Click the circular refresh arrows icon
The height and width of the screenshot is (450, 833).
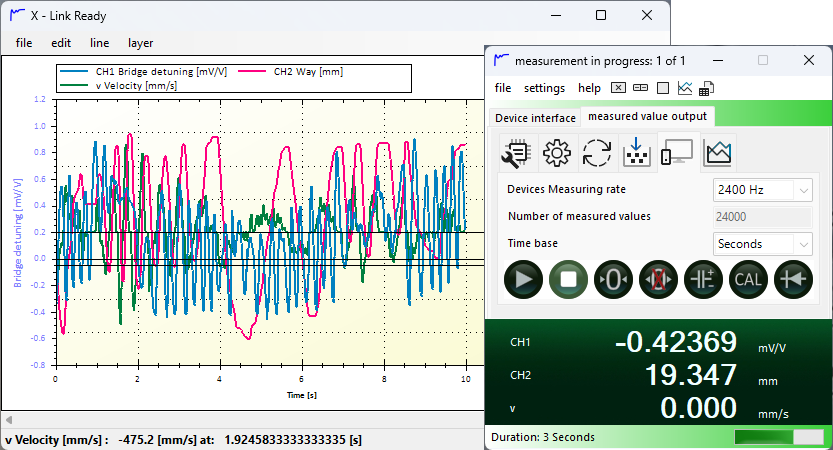click(x=597, y=153)
